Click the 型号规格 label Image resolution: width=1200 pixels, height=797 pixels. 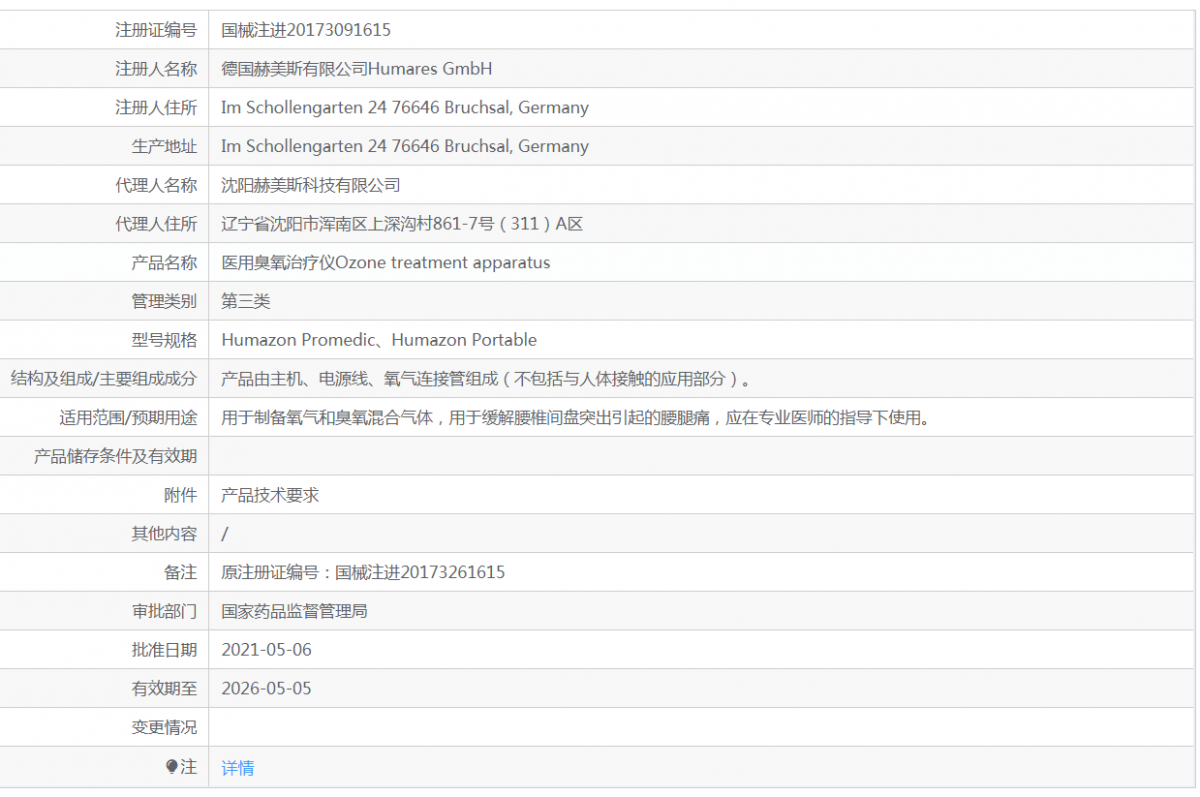point(165,340)
